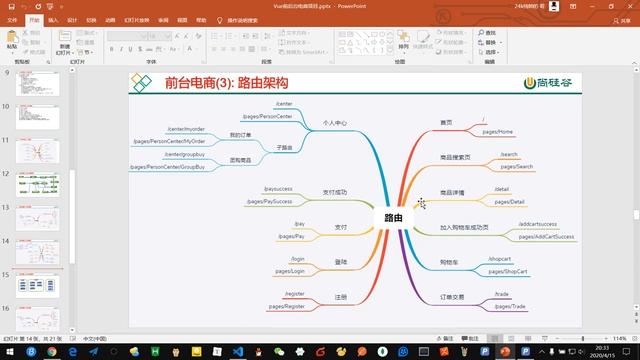Switch to Slide Sorter view in status bar
The image size is (640, 360).
(511, 339)
